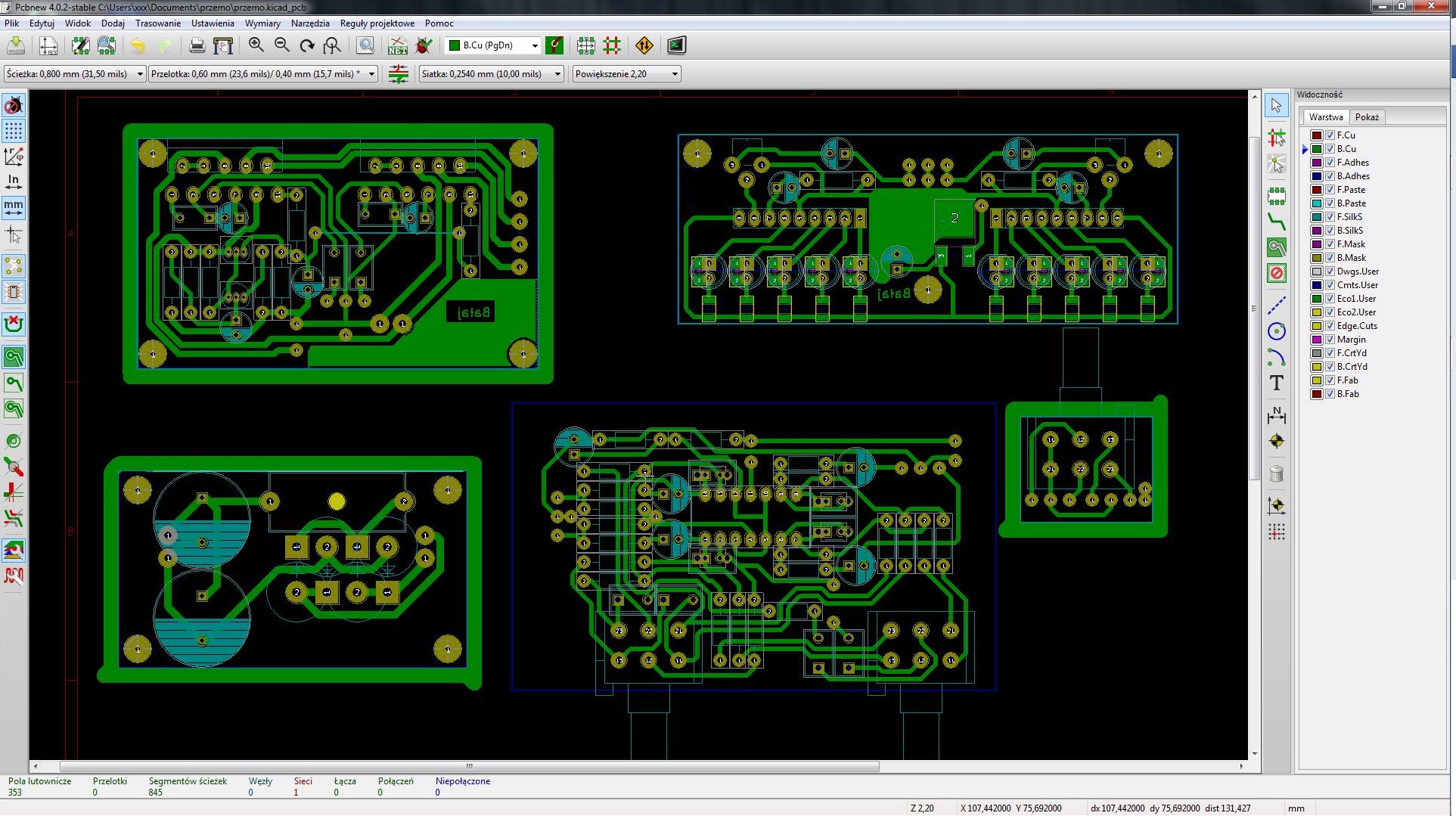Click the vertical scrollbar down arrow
The height and width of the screenshot is (816, 1456).
pos(1255,753)
